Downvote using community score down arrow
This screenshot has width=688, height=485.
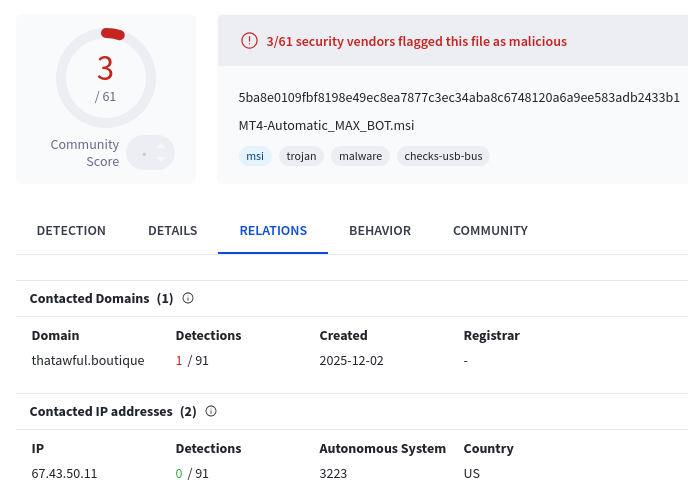click(161, 159)
